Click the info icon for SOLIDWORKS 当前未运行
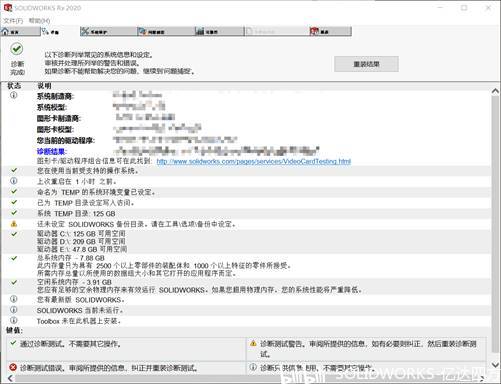Screen dimensions: 501x384 14,310
